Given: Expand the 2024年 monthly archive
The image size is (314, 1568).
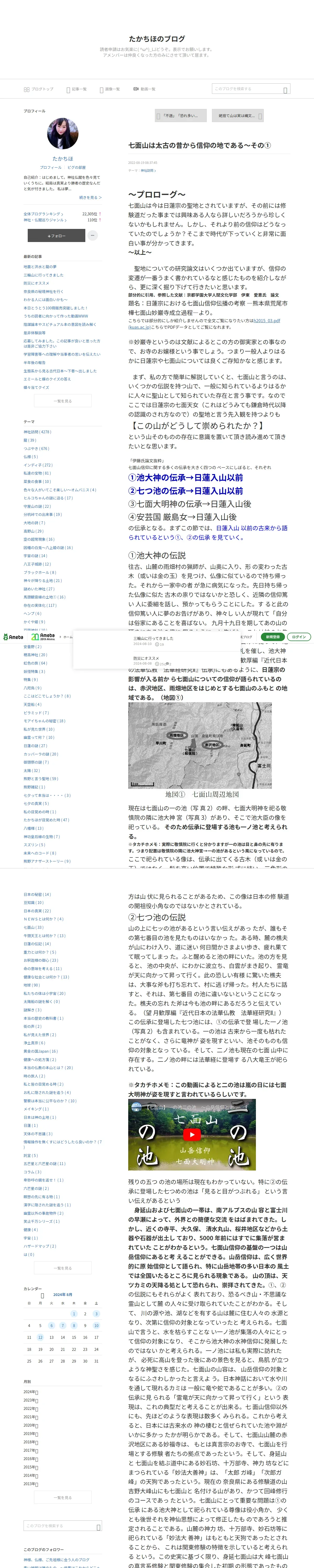Looking at the screenshot, I should [31, 1392].
